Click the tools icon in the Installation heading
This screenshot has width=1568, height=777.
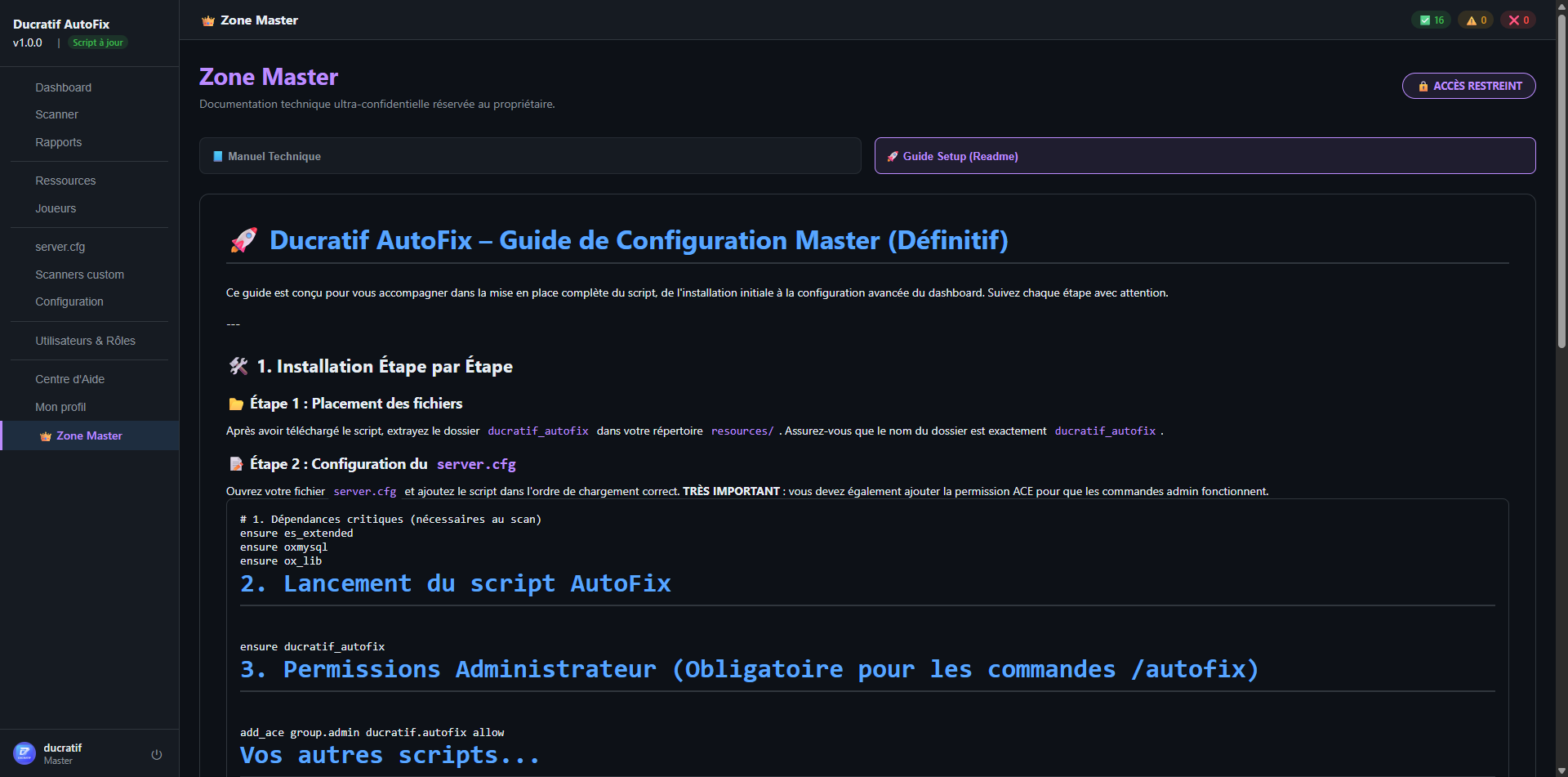tap(238, 366)
